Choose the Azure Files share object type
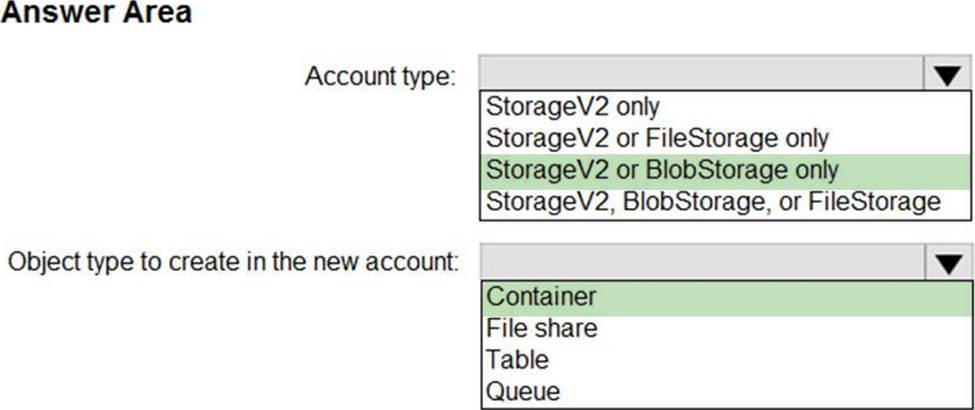Viewport: 975px width, 410px height. [x=541, y=328]
